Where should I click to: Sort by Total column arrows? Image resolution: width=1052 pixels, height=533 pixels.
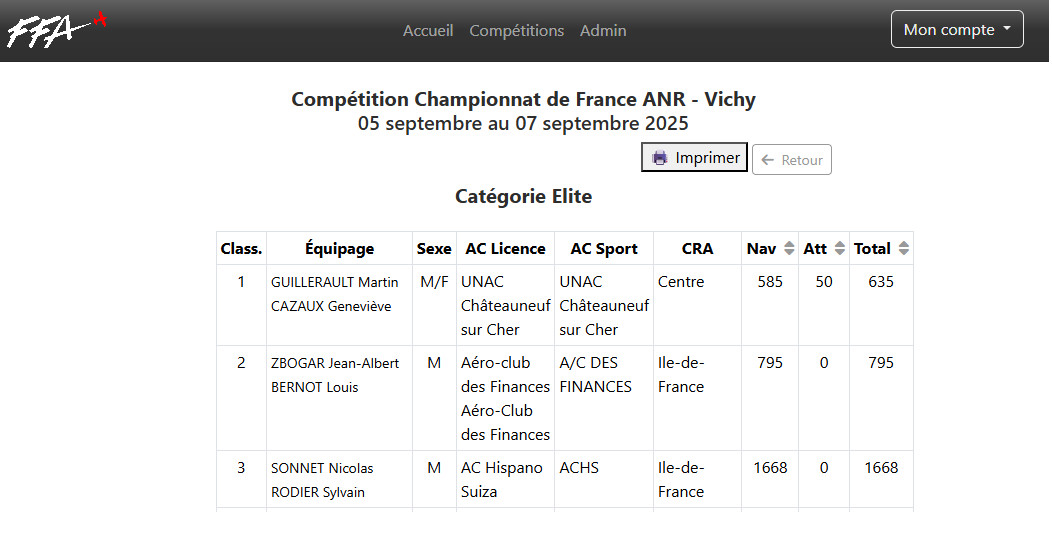(x=904, y=249)
